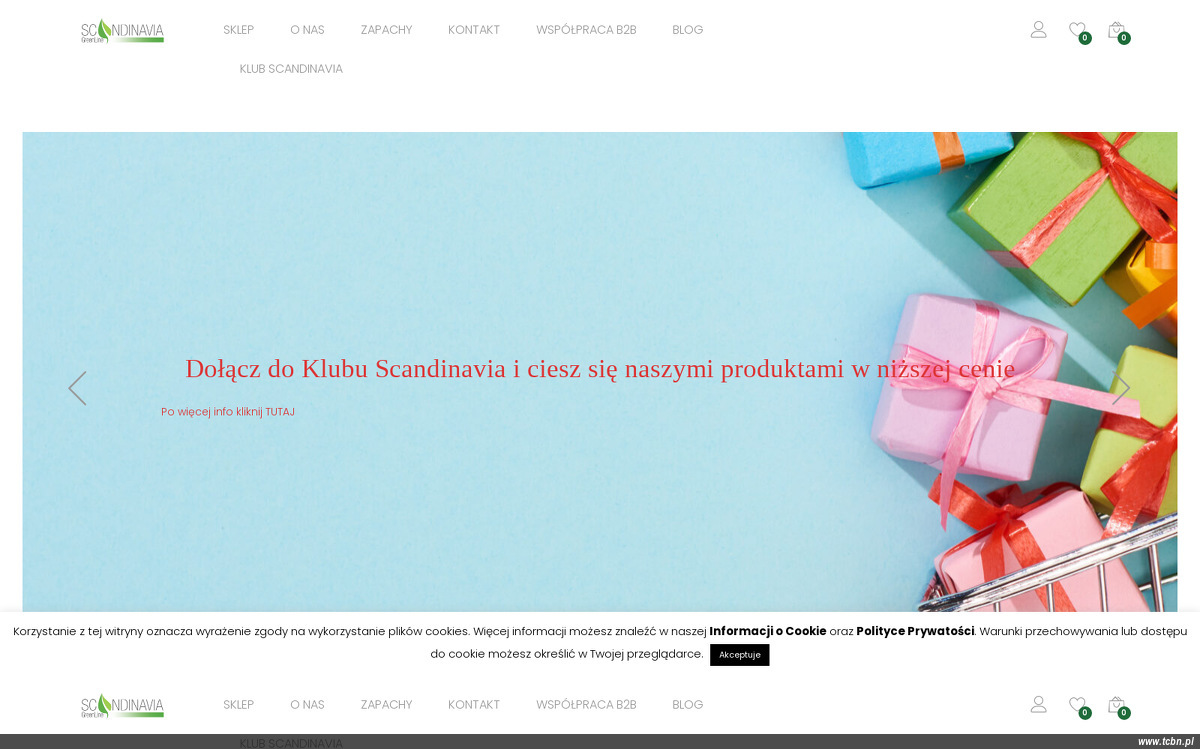Open the user account icon in lower header

[x=1038, y=705]
